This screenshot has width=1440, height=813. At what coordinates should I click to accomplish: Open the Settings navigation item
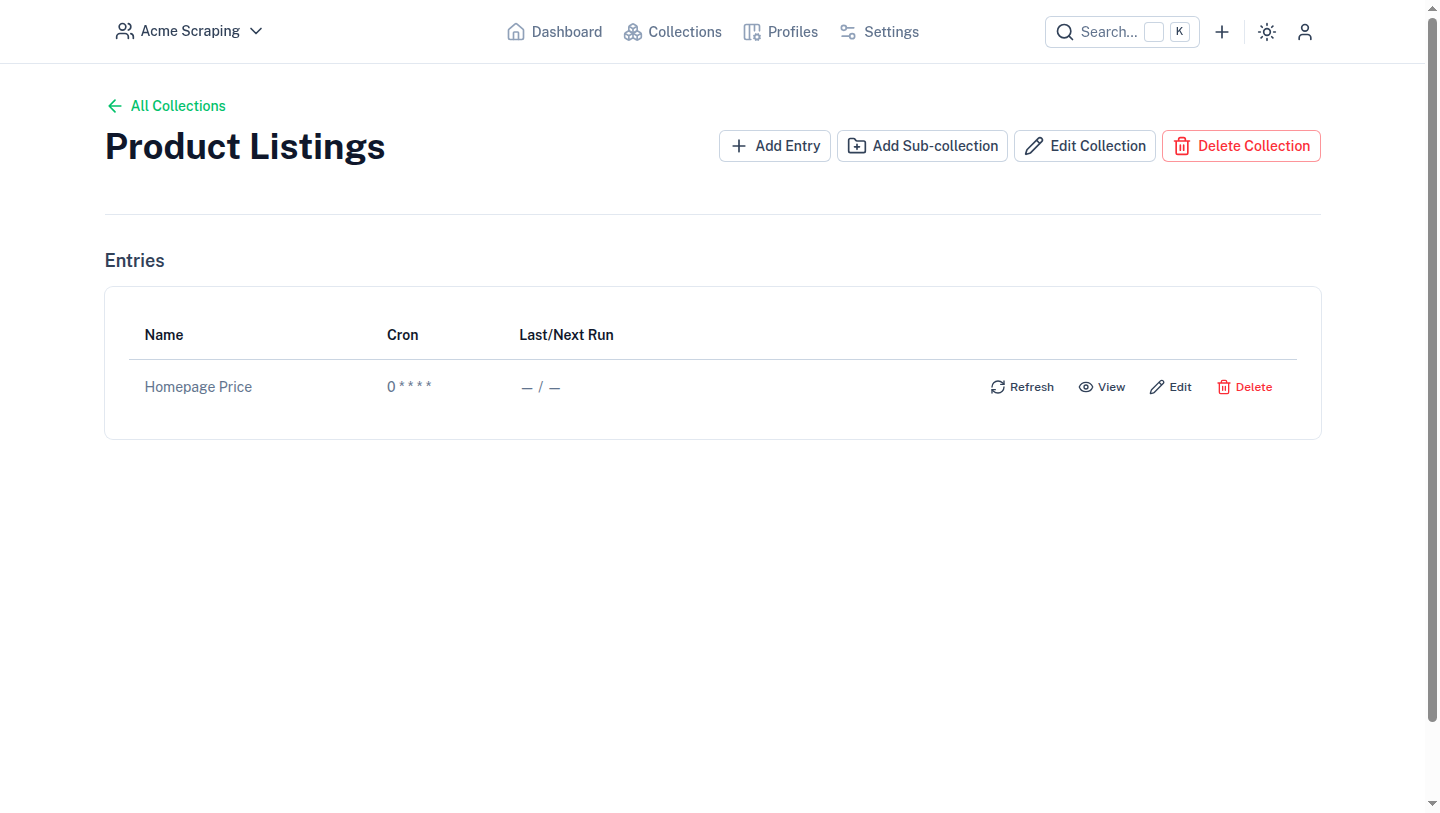(x=879, y=32)
